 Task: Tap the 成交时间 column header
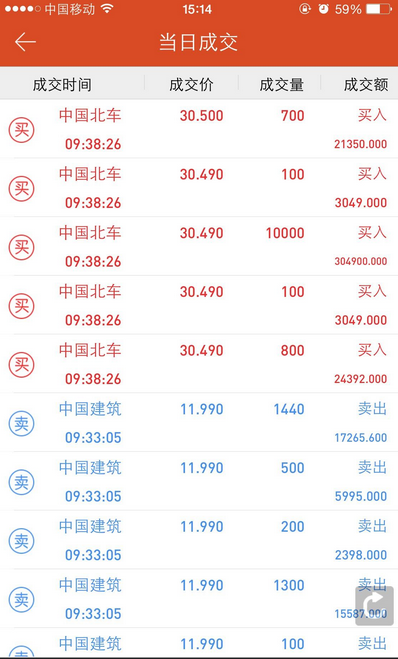tap(62, 85)
